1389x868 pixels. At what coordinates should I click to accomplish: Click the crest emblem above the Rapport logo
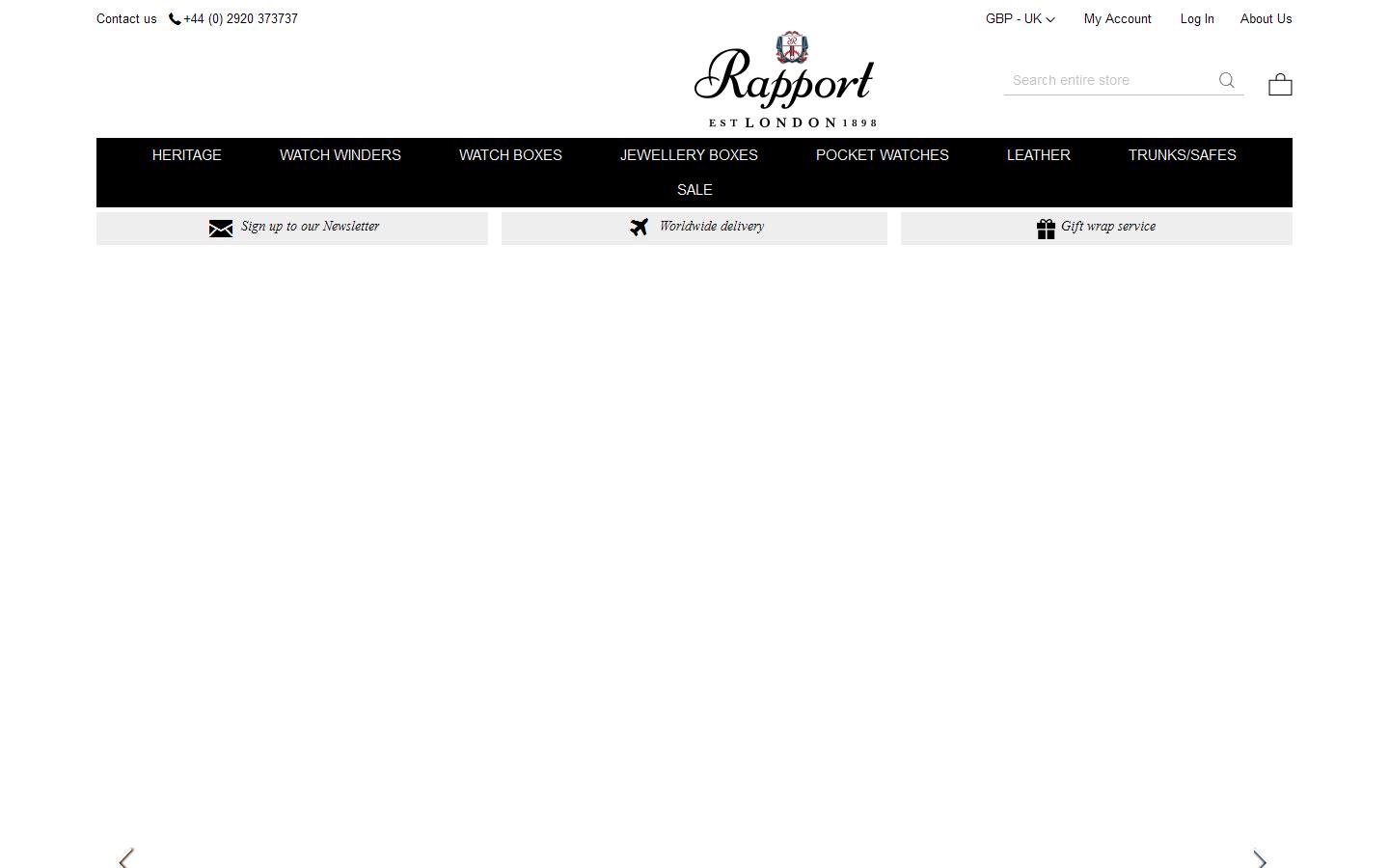791,48
